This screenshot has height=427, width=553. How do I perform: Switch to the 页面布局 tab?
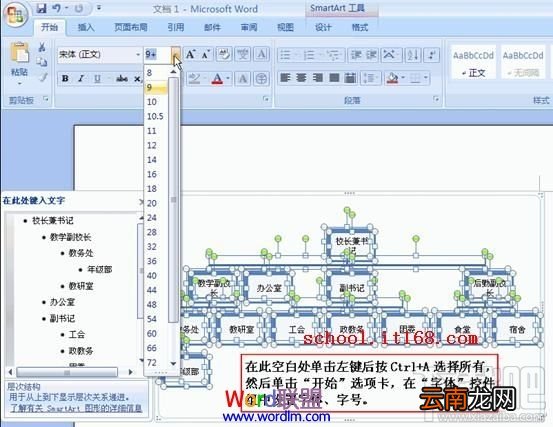pyautogui.click(x=131, y=28)
